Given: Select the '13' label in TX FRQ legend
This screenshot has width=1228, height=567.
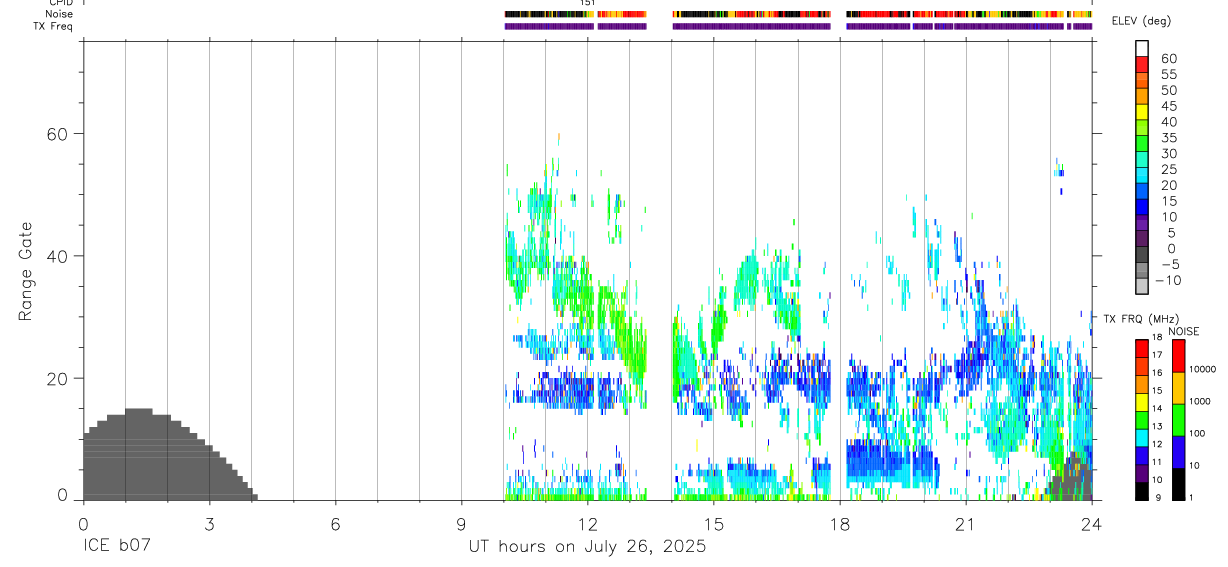Looking at the screenshot, I should pyautogui.click(x=1157, y=427).
